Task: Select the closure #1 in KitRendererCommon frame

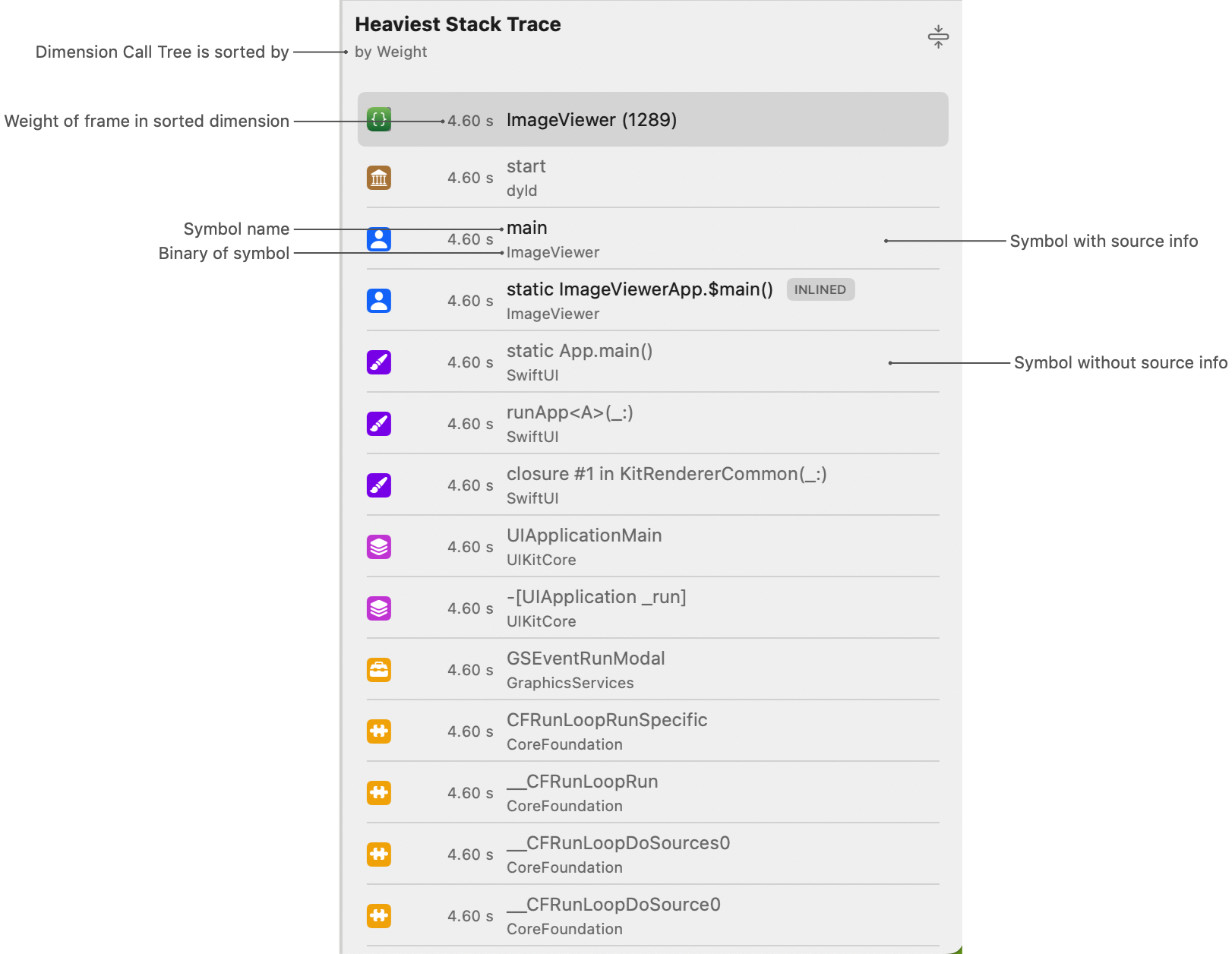Action: [653, 485]
